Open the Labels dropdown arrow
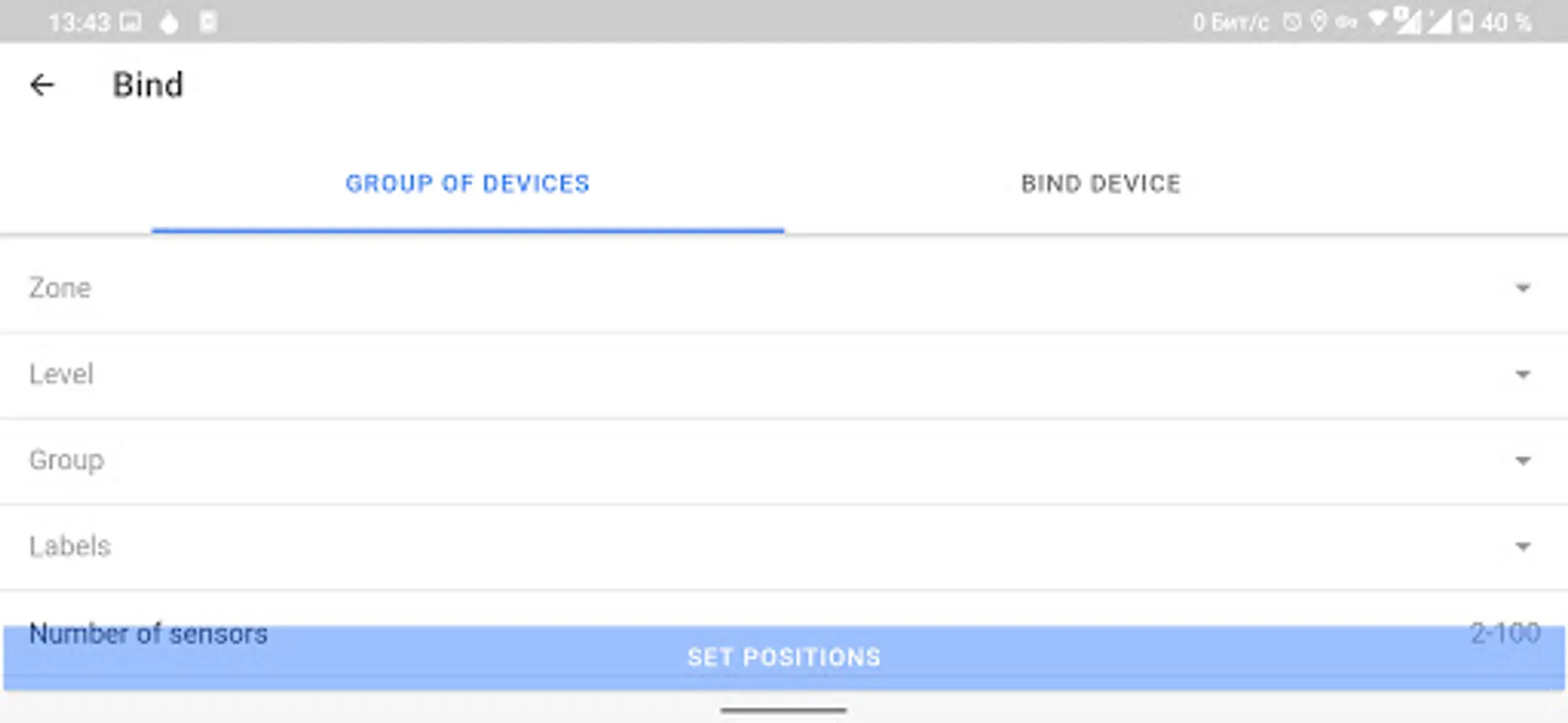 click(1522, 547)
